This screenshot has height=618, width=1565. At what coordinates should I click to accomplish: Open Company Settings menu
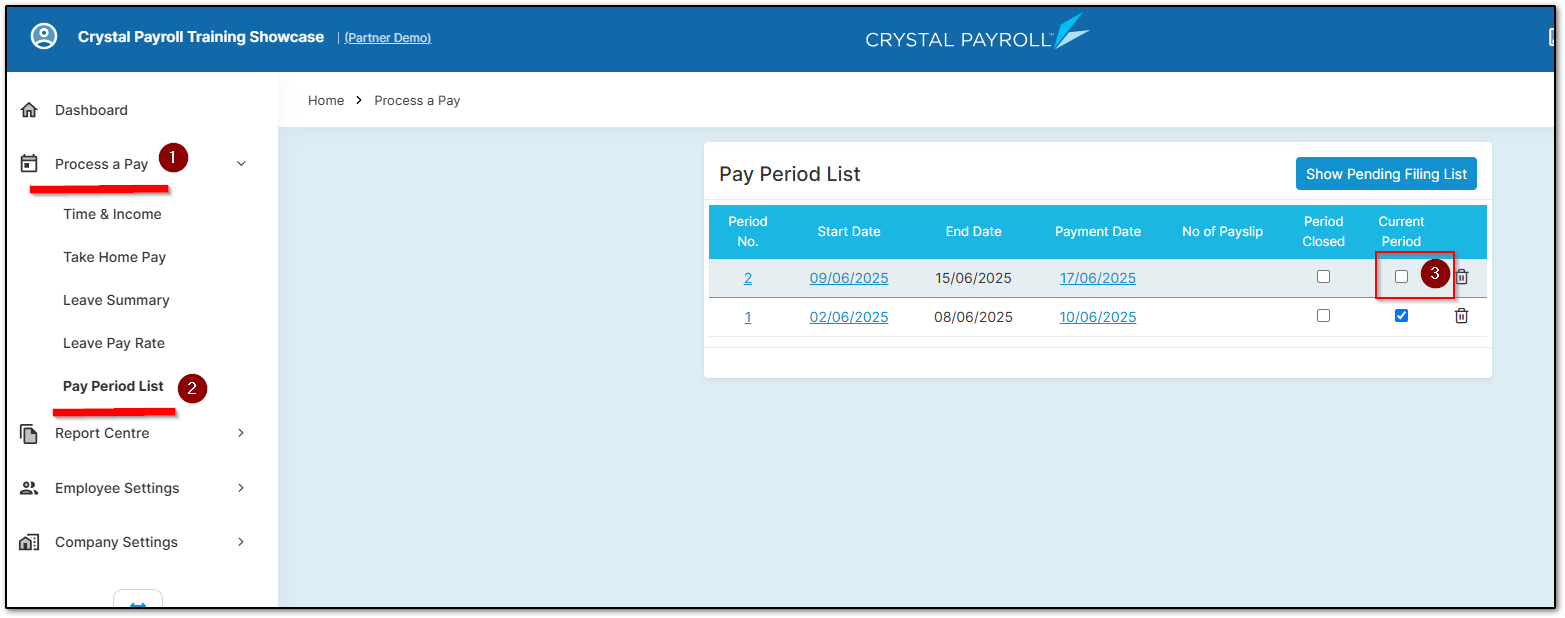coord(116,542)
